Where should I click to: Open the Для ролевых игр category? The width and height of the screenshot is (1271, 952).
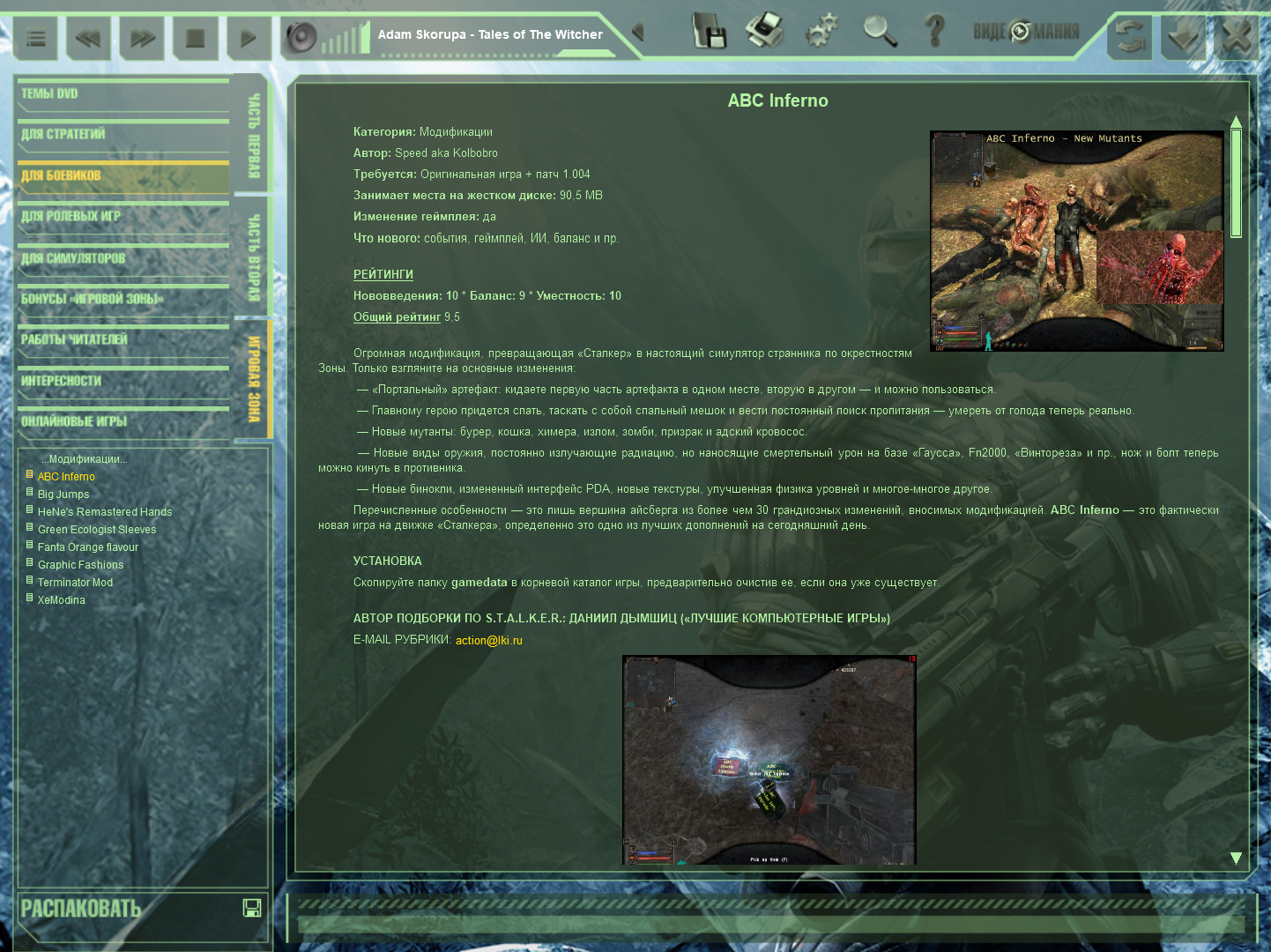coord(123,218)
